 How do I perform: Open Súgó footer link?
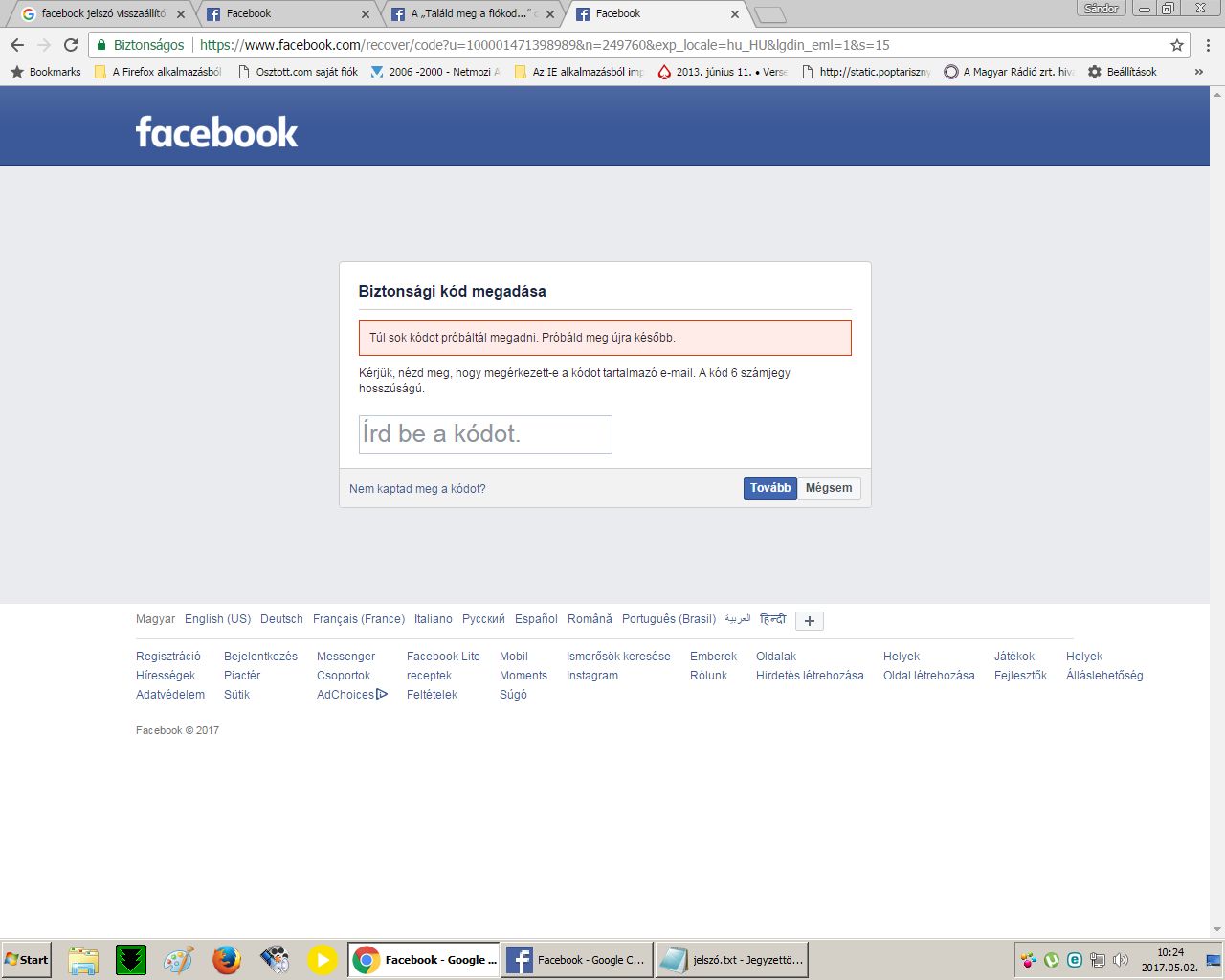pos(513,695)
